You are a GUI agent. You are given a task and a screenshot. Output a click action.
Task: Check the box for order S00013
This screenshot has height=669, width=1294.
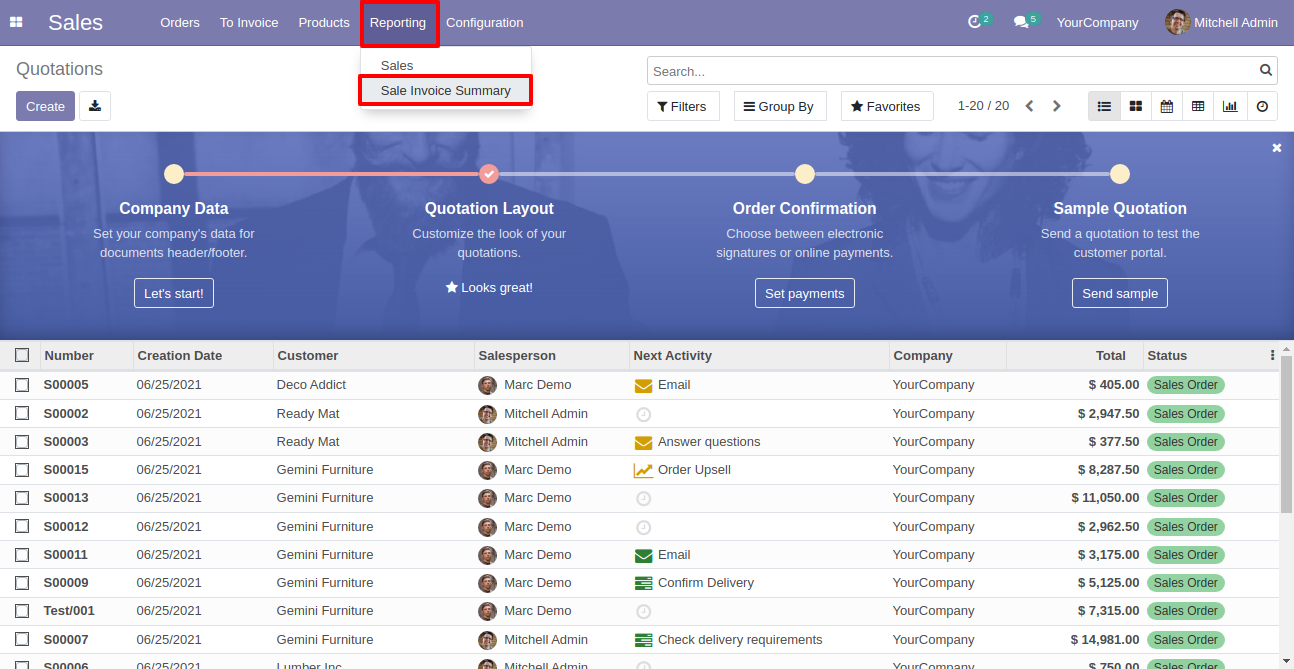click(22, 497)
